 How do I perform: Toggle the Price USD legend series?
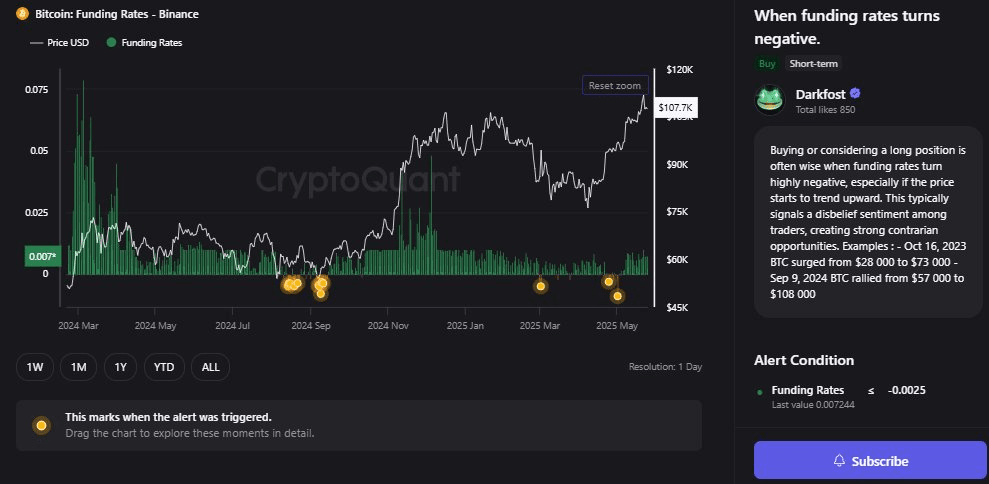point(59,43)
